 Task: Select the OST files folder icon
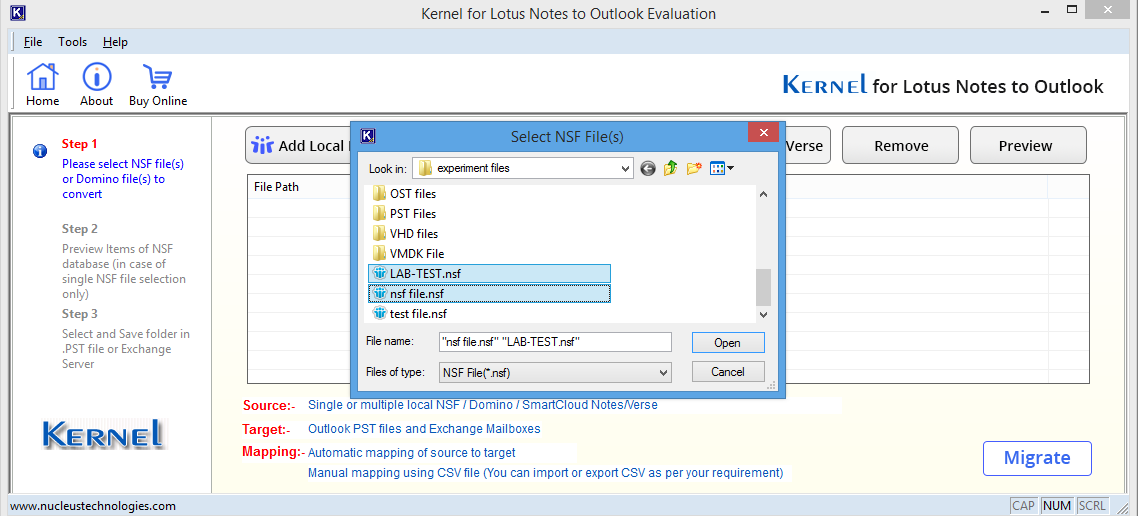pyautogui.click(x=379, y=194)
